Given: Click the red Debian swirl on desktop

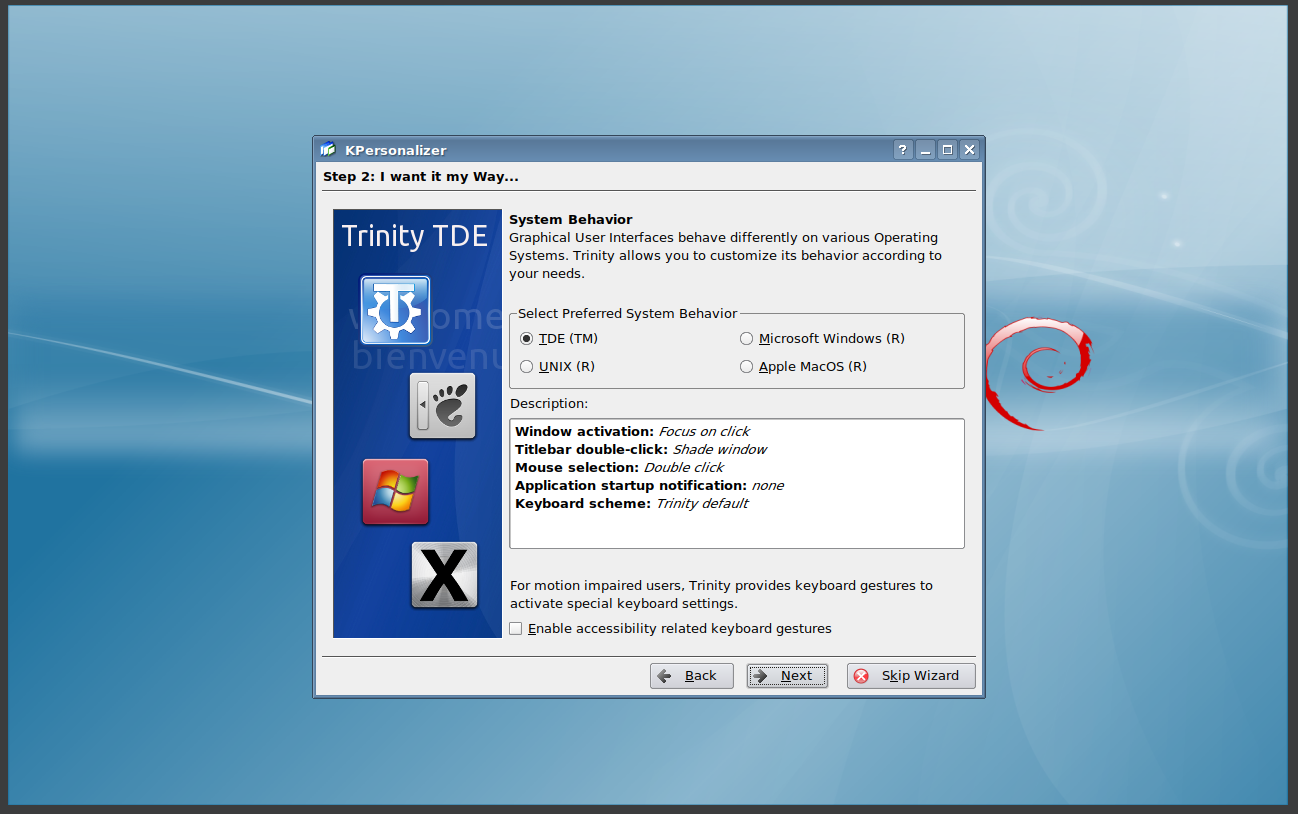Looking at the screenshot, I should pos(1037,372).
